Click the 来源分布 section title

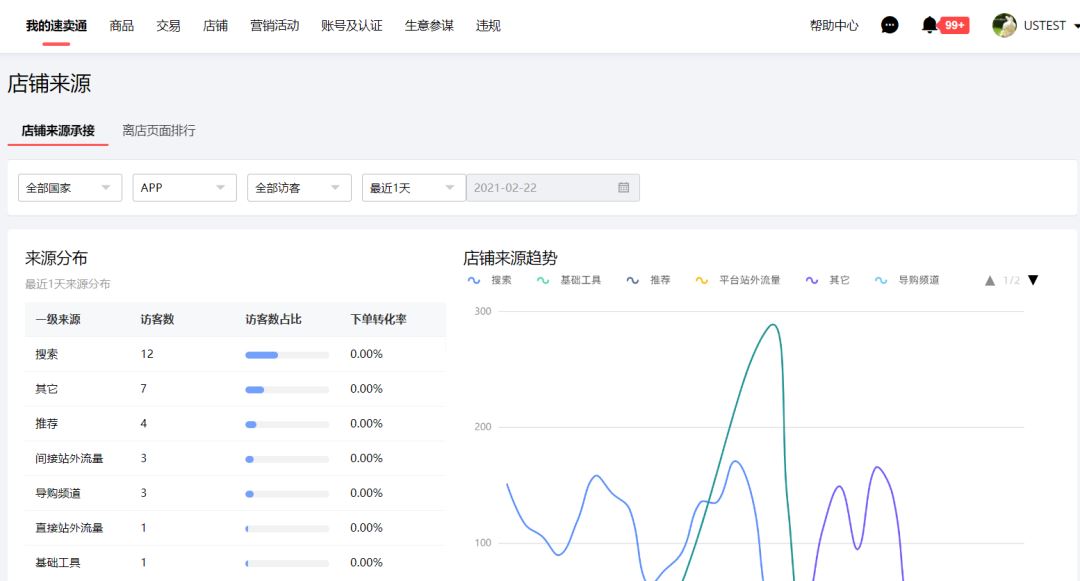56,257
